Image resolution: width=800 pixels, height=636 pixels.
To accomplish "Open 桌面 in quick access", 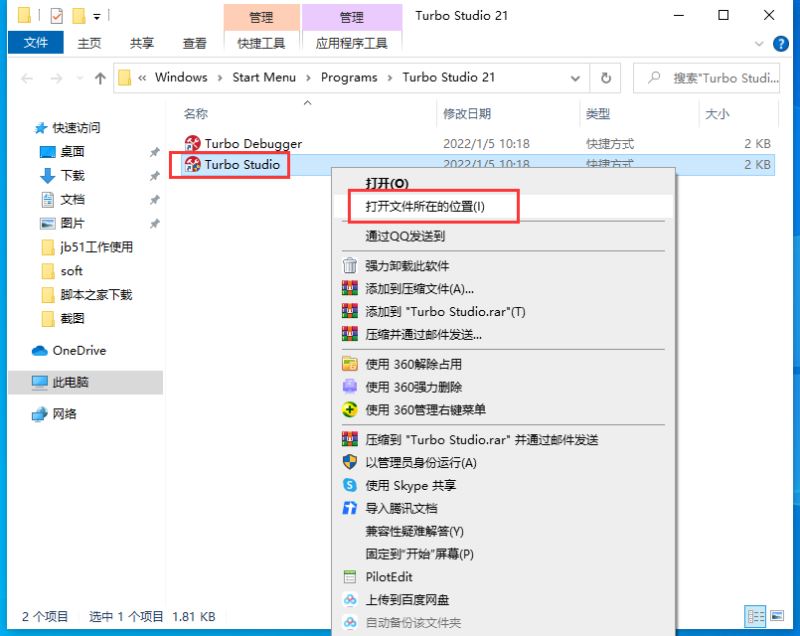I will [x=62, y=151].
